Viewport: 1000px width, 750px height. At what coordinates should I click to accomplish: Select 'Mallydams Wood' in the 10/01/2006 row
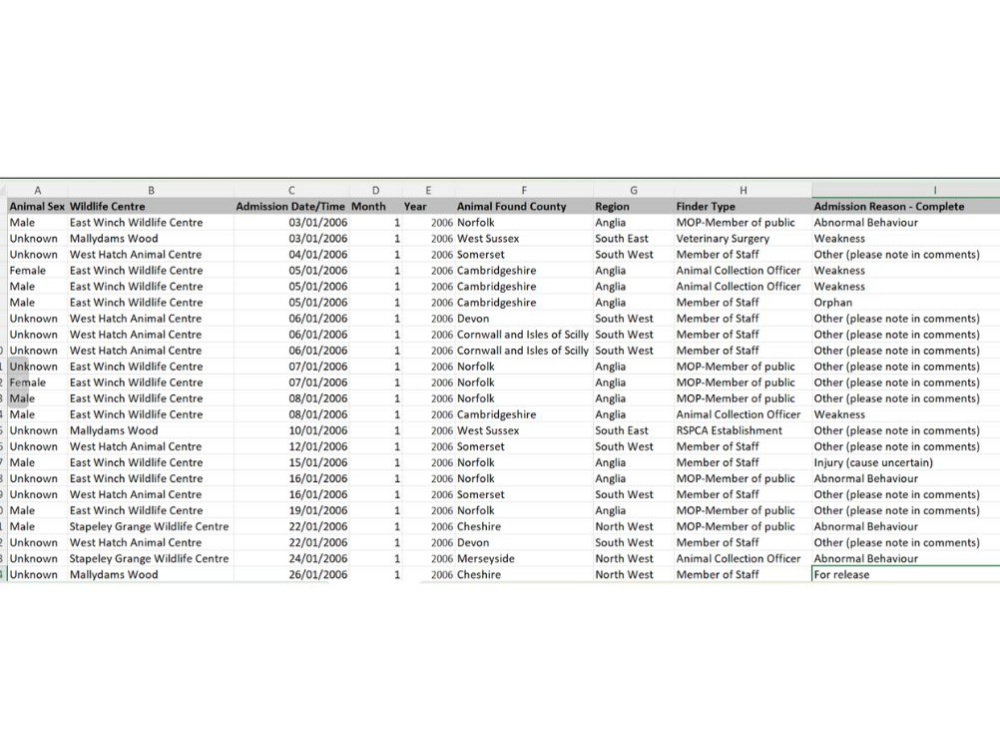pos(151,430)
